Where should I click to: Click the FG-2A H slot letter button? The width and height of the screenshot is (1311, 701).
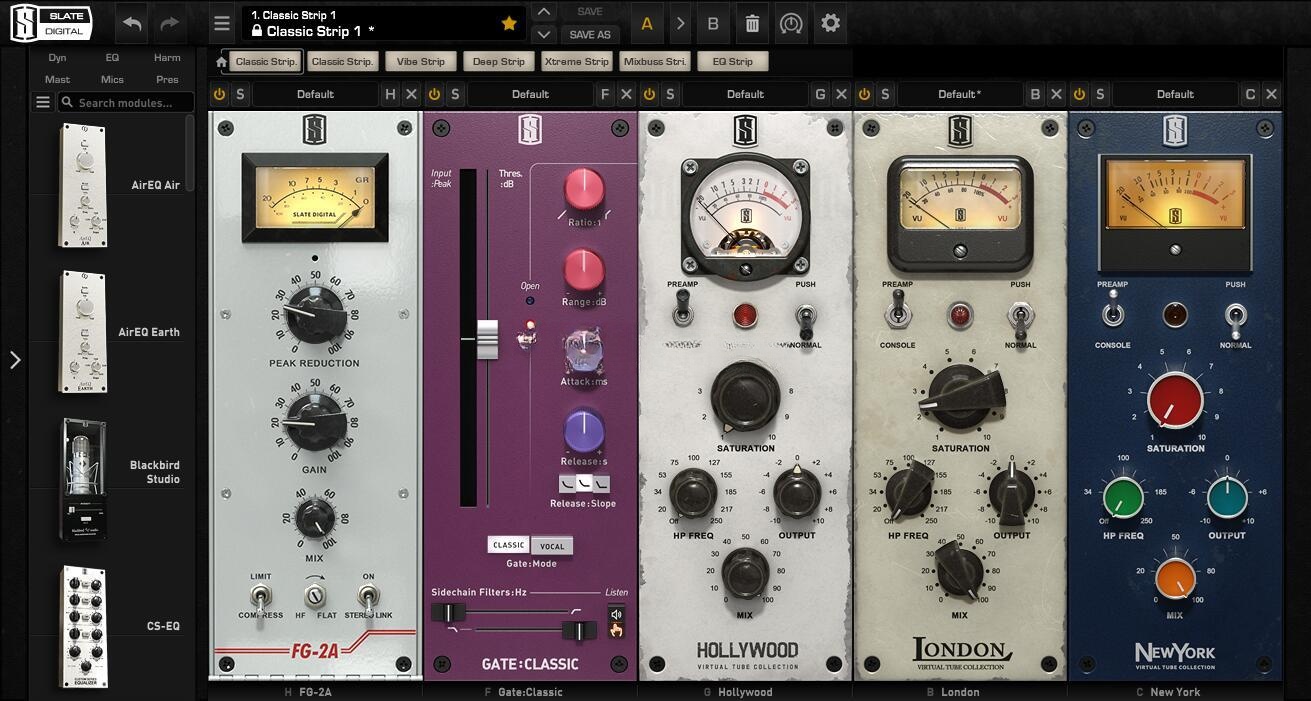(390, 94)
